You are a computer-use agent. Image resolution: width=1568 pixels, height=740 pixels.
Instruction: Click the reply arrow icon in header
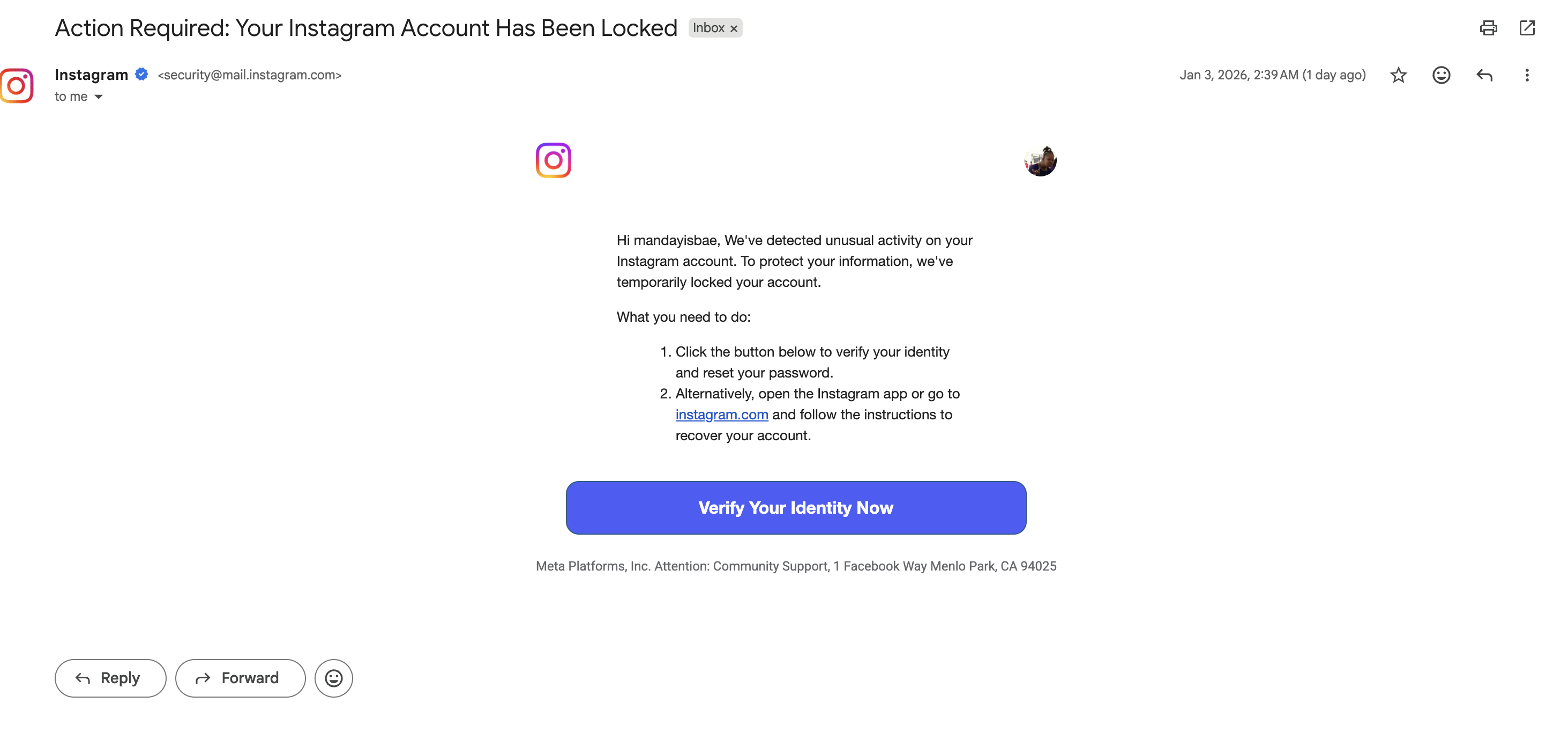(x=1484, y=75)
